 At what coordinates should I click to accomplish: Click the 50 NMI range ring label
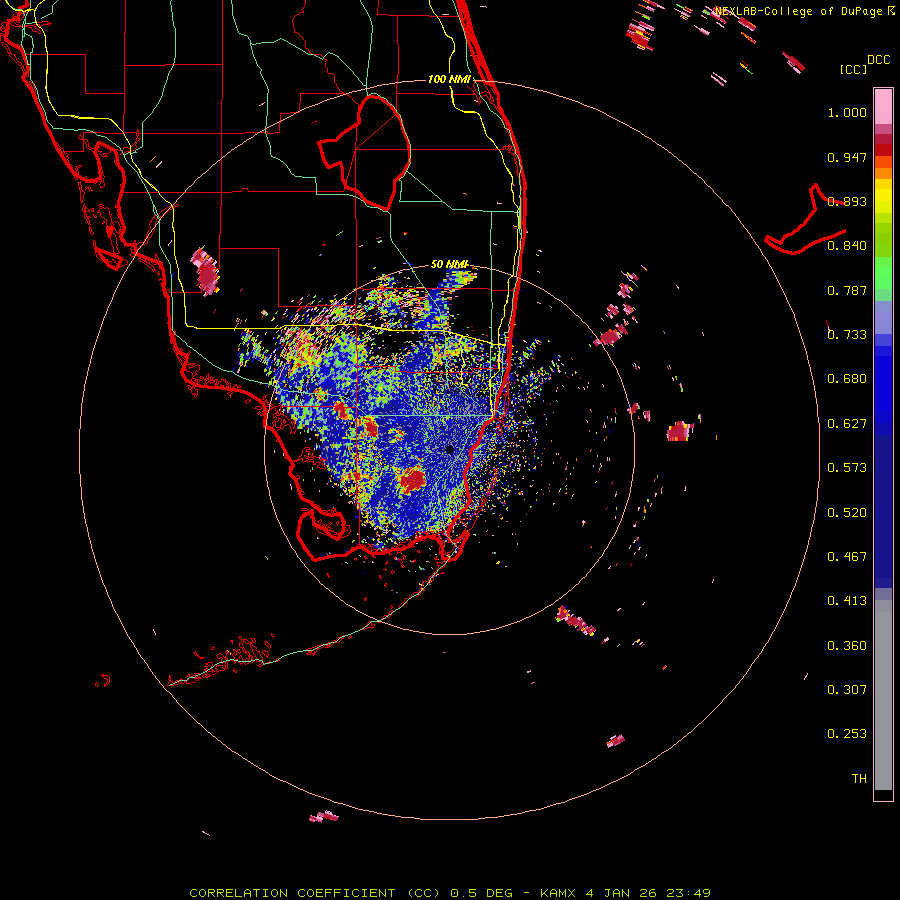(x=449, y=264)
